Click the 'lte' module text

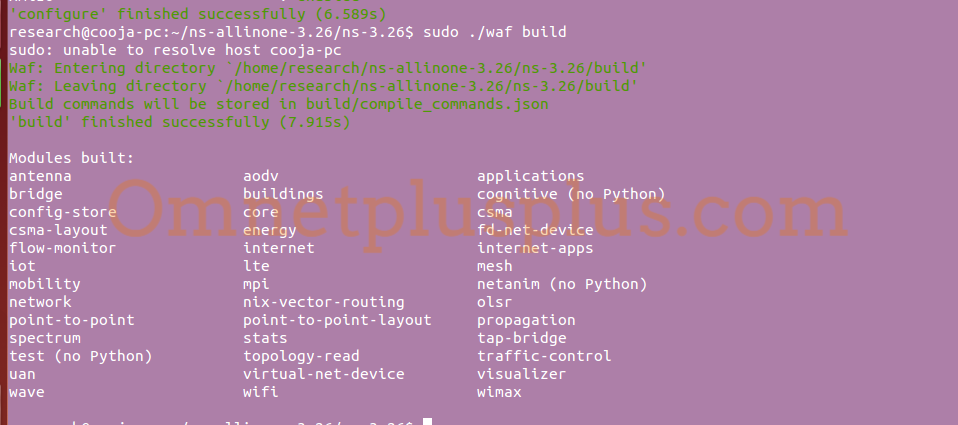(x=256, y=266)
